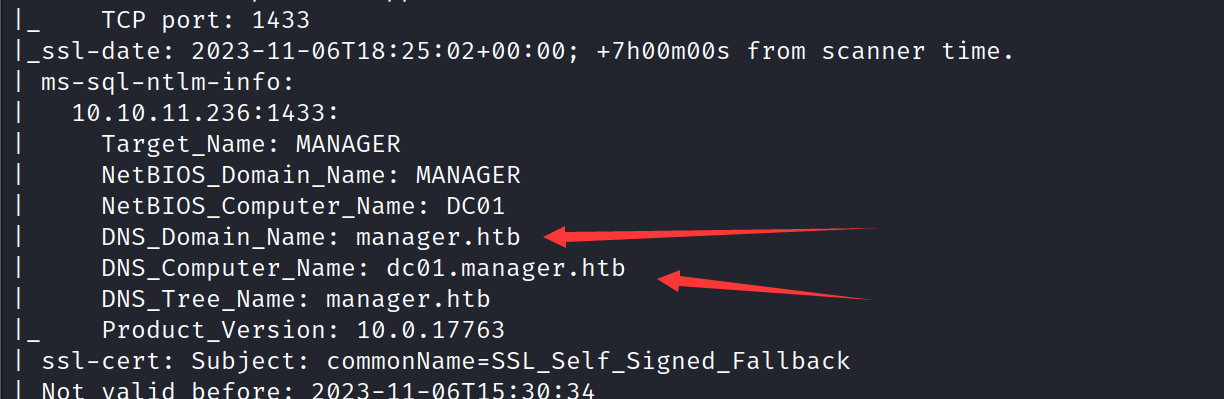Click the NetBIOS_Domain_Name MANAGER value
Image resolution: width=1224 pixels, height=399 pixels.
point(468,175)
